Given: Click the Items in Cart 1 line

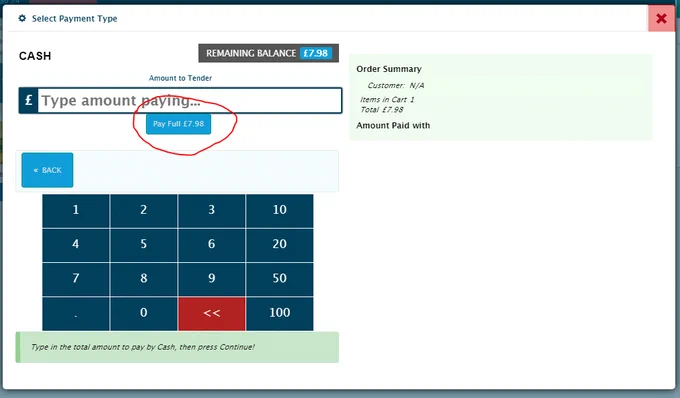Looking at the screenshot, I should click(x=387, y=100).
